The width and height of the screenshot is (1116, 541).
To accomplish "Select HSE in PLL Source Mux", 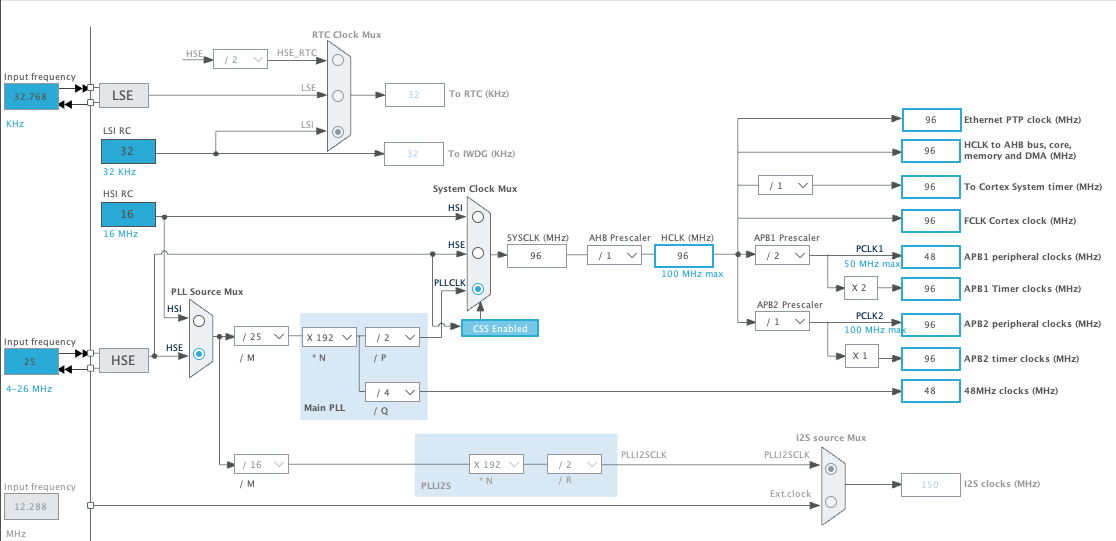I will [x=199, y=353].
